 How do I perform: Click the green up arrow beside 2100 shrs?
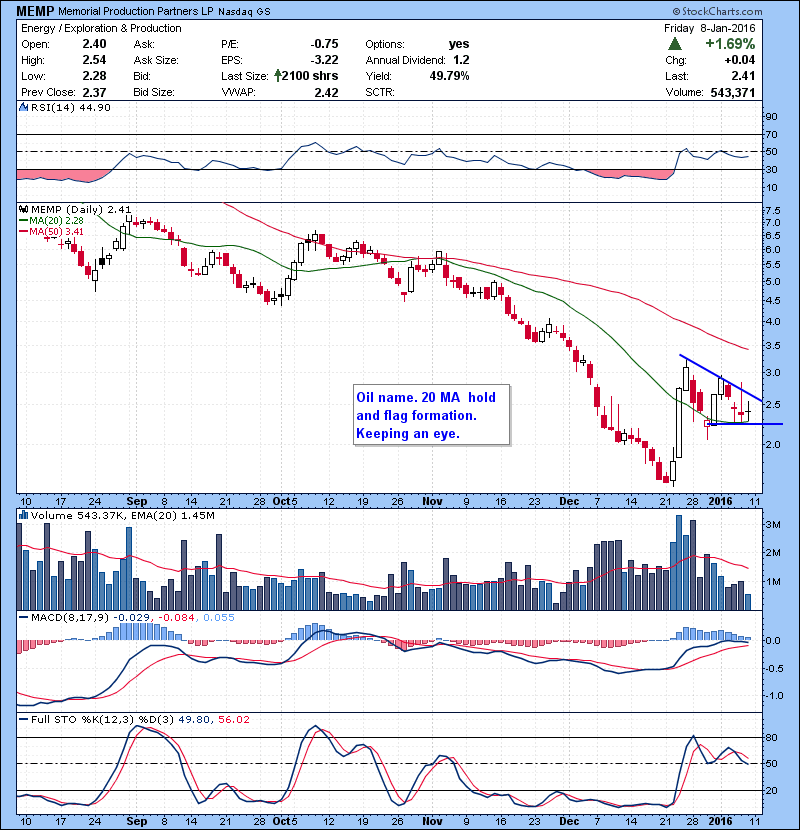[277, 76]
